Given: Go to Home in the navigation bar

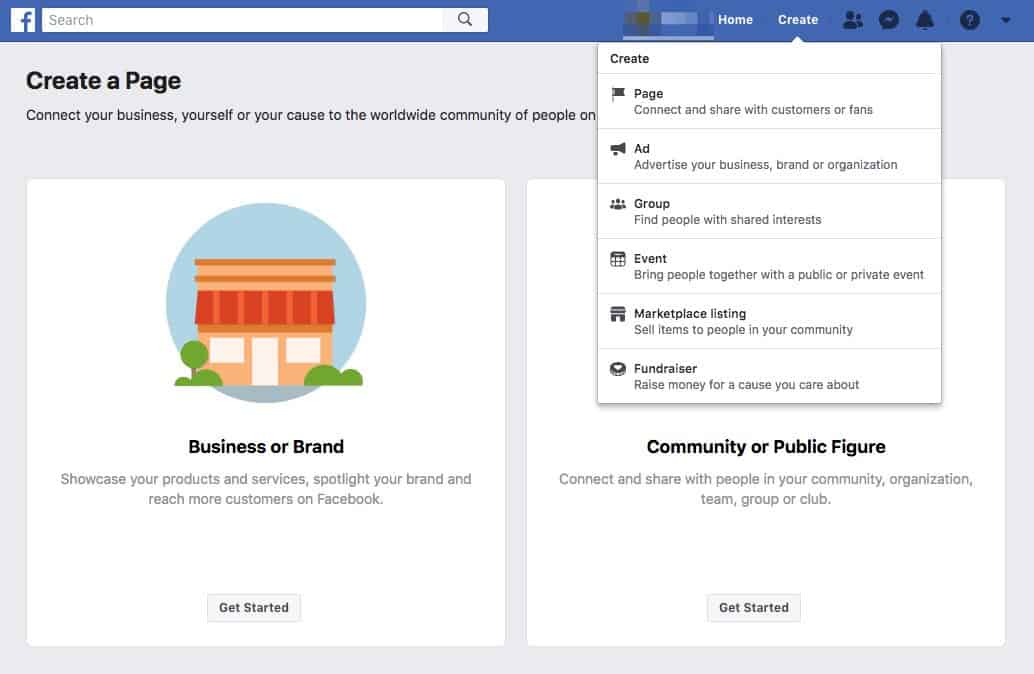Looking at the screenshot, I should pos(735,19).
